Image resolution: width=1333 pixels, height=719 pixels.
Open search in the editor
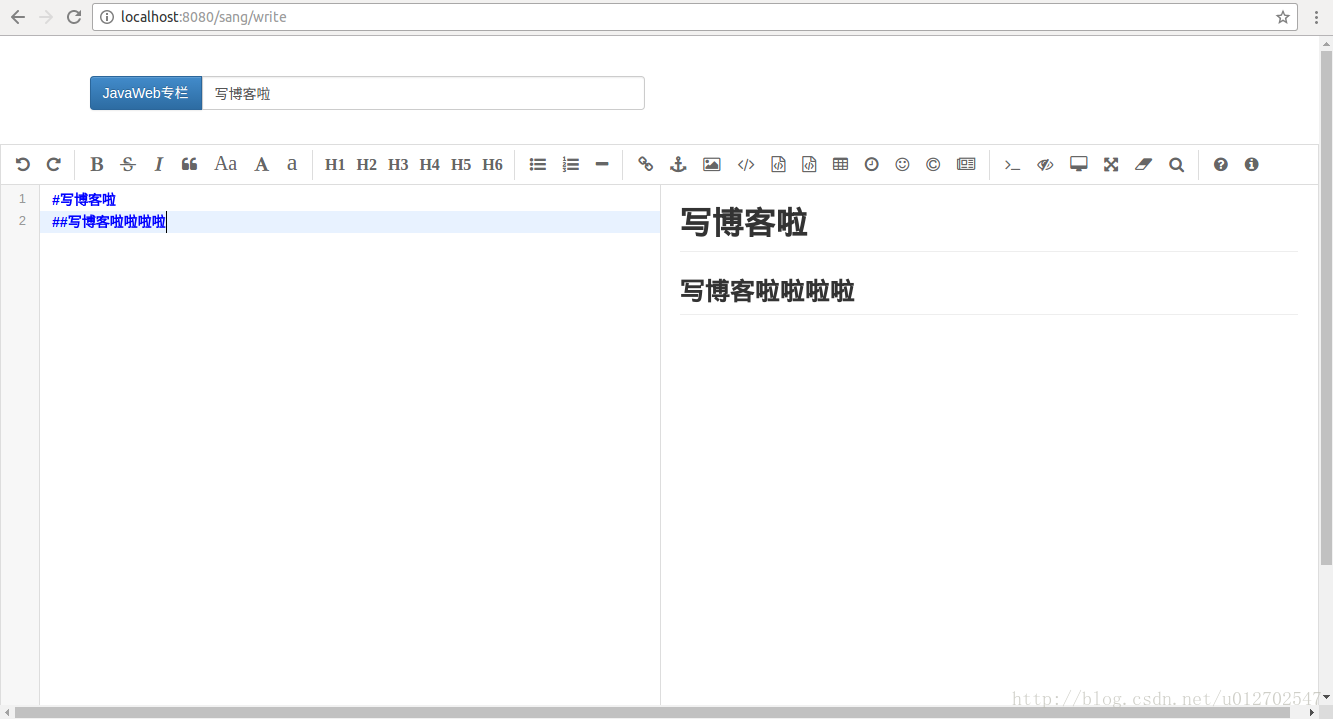point(1176,164)
